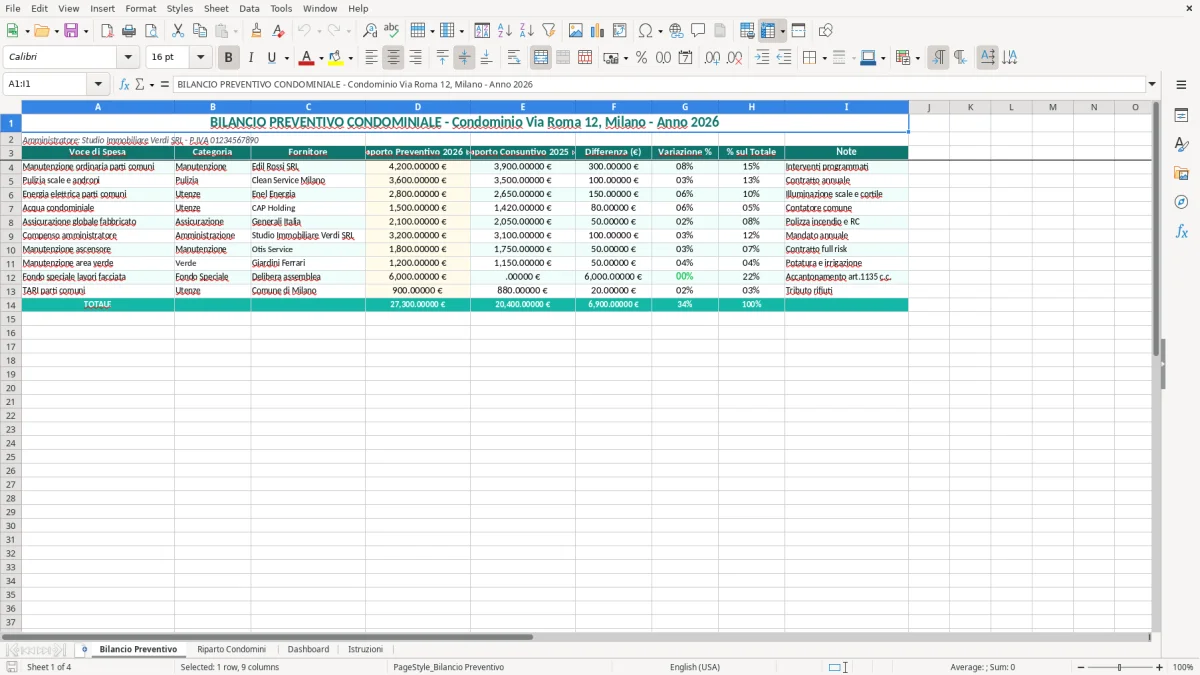Select row 14 header
Viewport: 1200px width, 675px height.
[11, 305]
